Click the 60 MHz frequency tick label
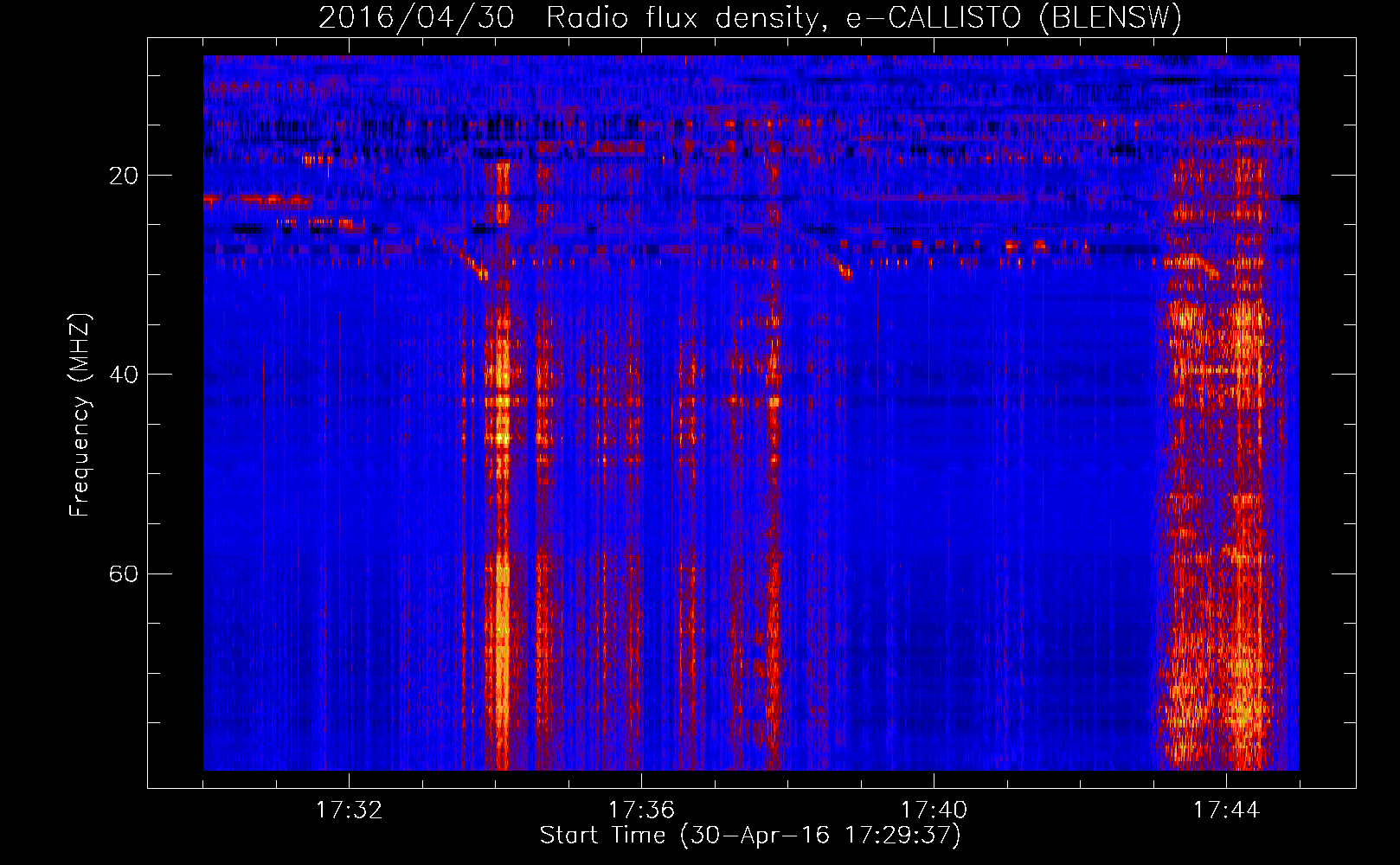1400x865 pixels. tap(123, 573)
